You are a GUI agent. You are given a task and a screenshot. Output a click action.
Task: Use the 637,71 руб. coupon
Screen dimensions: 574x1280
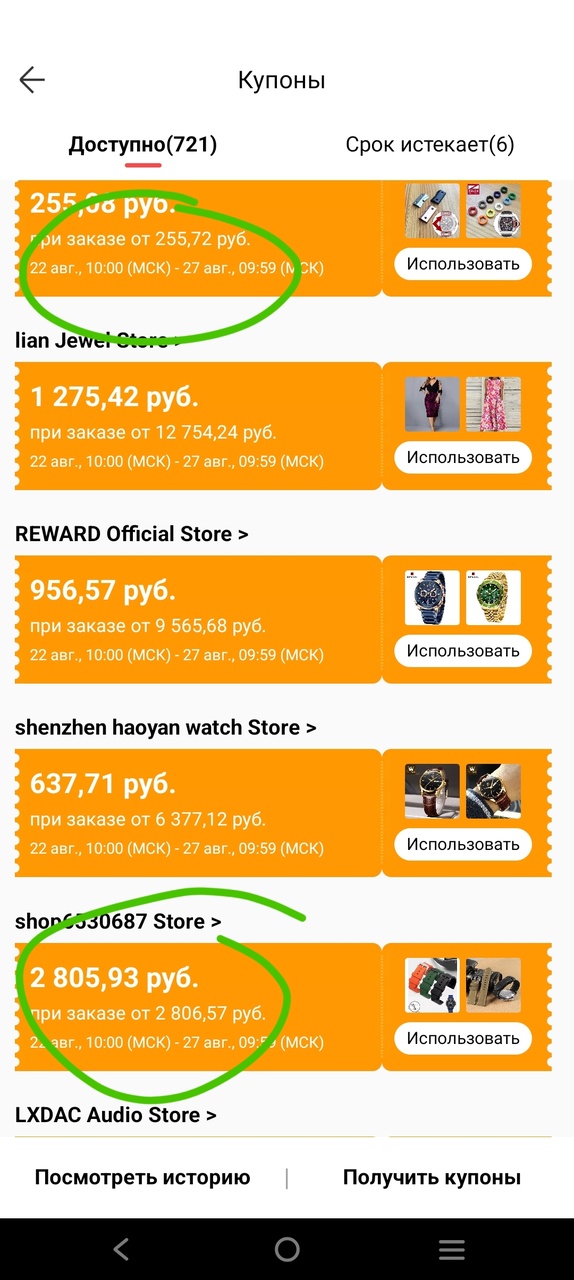[463, 844]
